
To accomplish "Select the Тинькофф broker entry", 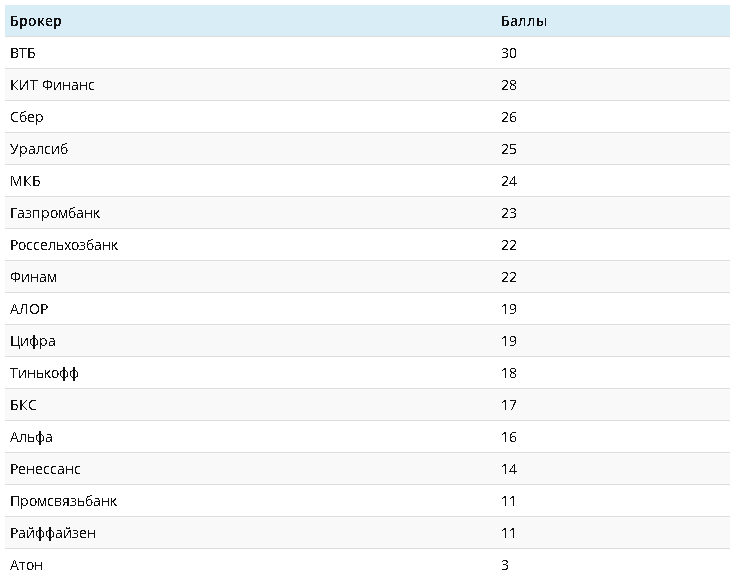I will click(x=44, y=373).
